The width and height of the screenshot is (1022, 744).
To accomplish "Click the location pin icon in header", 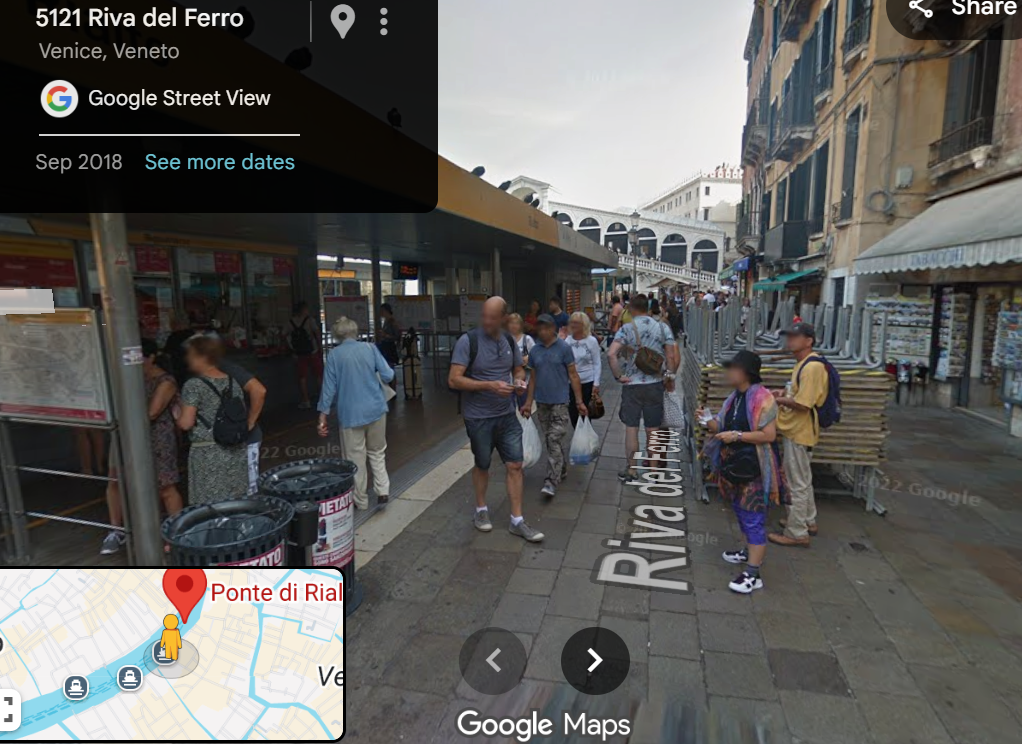I will tap(342, 21).
